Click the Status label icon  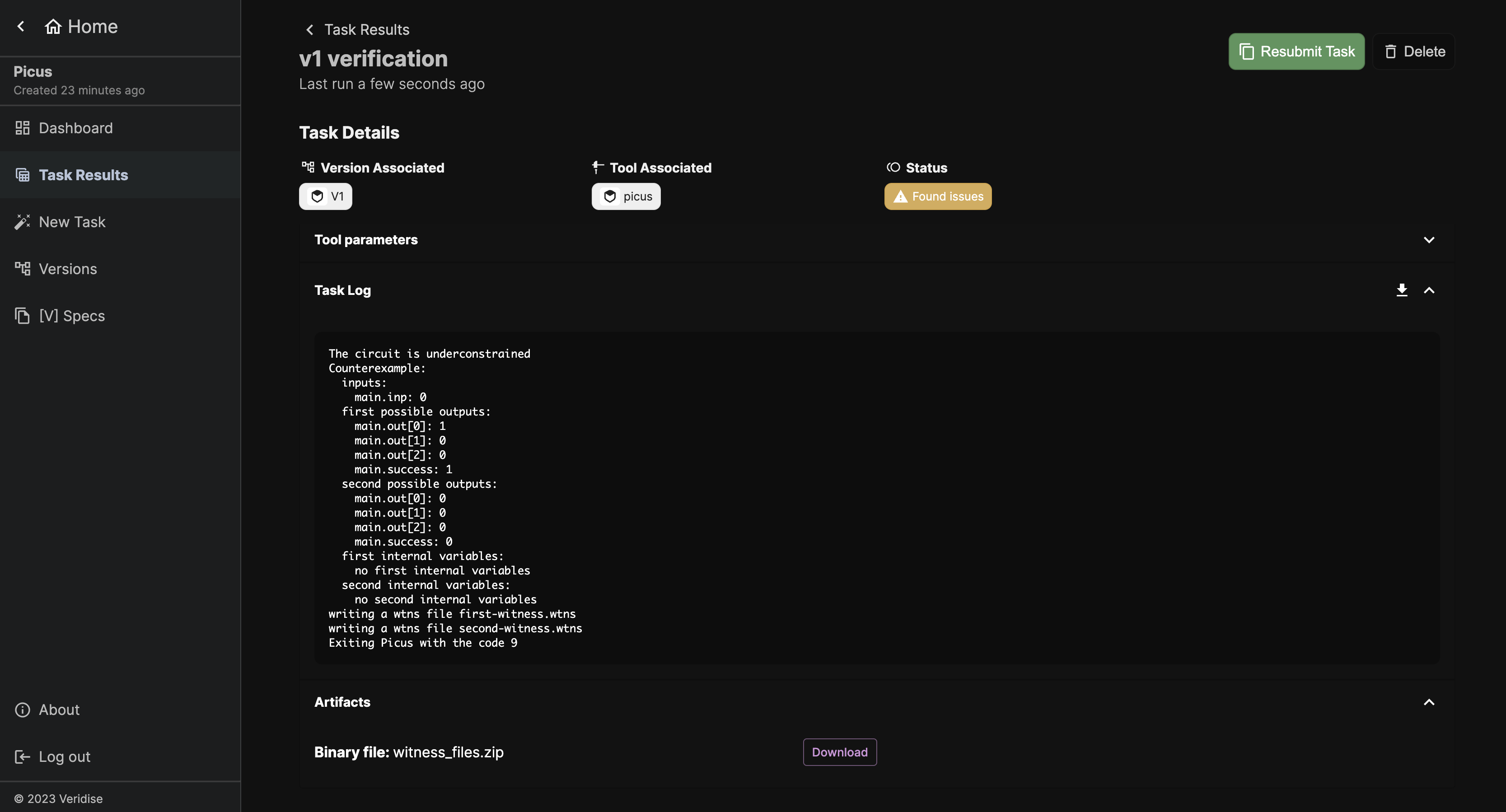893,167
